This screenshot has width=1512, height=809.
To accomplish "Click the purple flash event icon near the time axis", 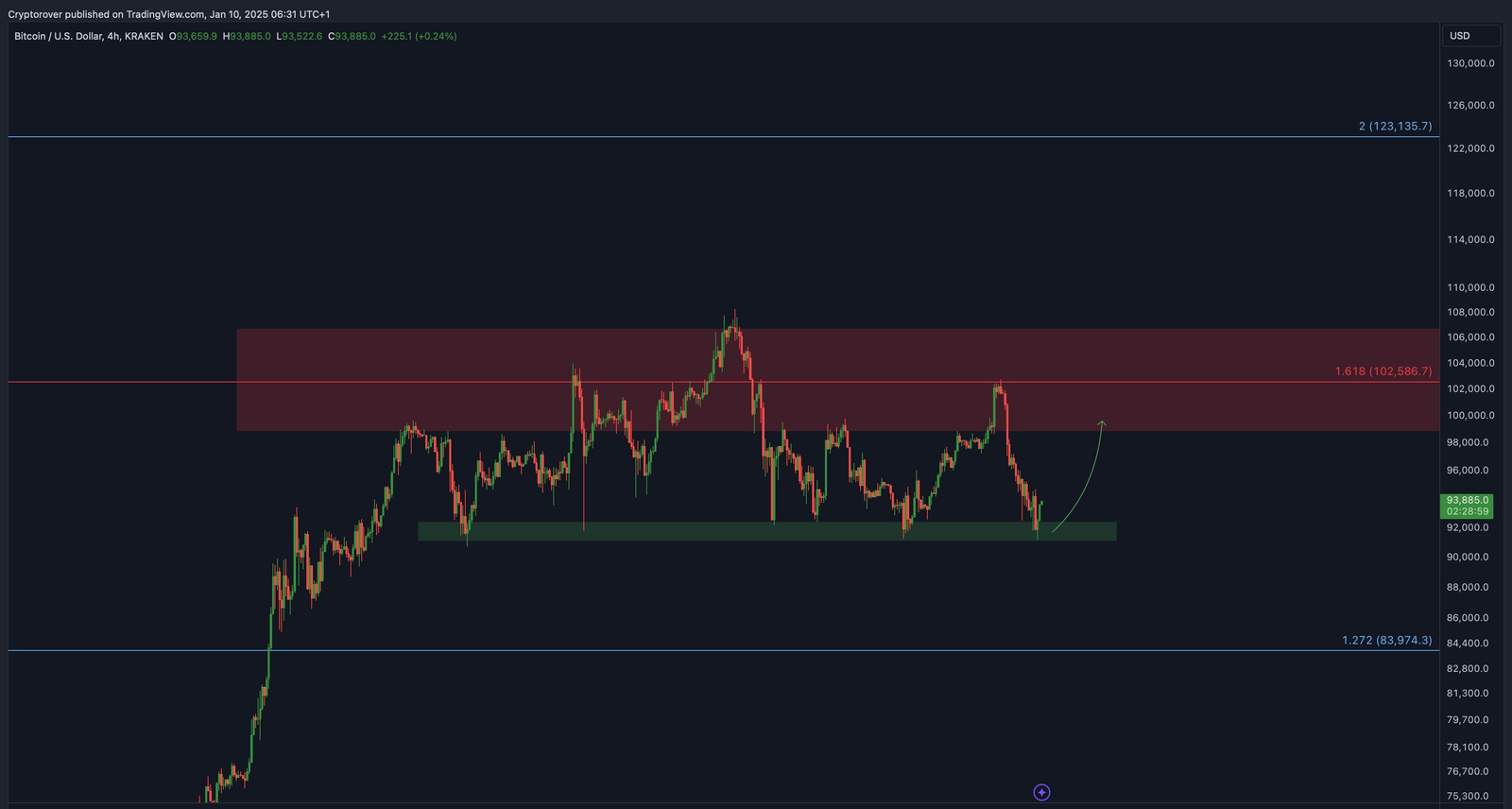I will coord(1041,792).
